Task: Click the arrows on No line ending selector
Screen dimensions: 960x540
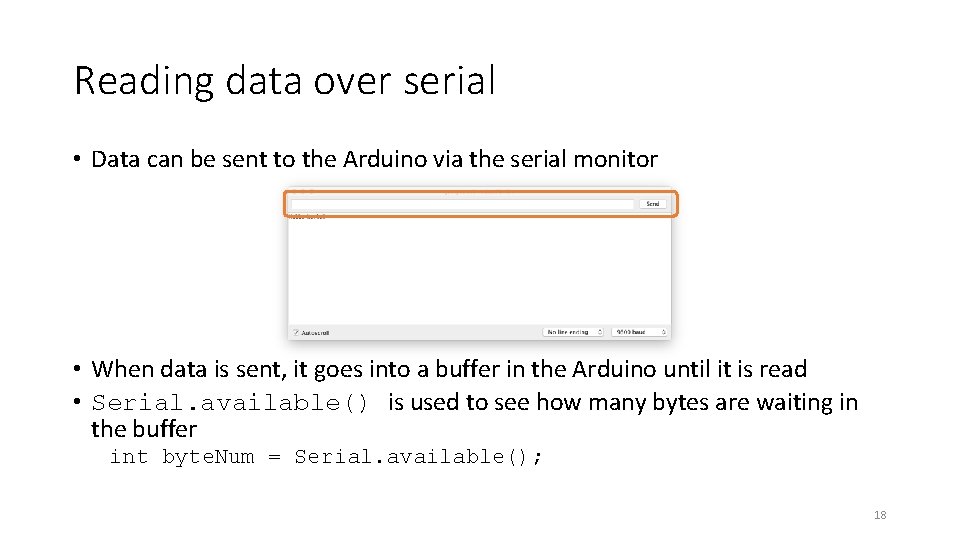Action: coord(600,332)
